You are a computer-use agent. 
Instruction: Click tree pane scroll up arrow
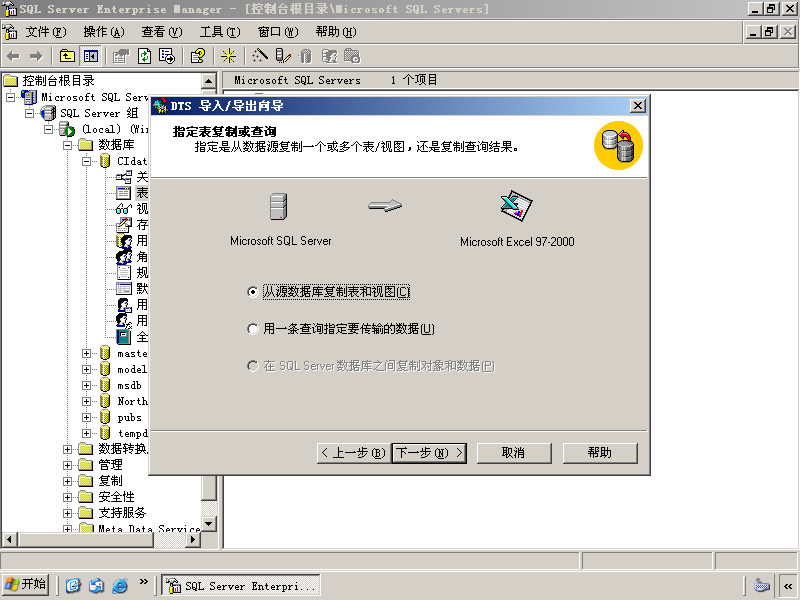point(209,81)
